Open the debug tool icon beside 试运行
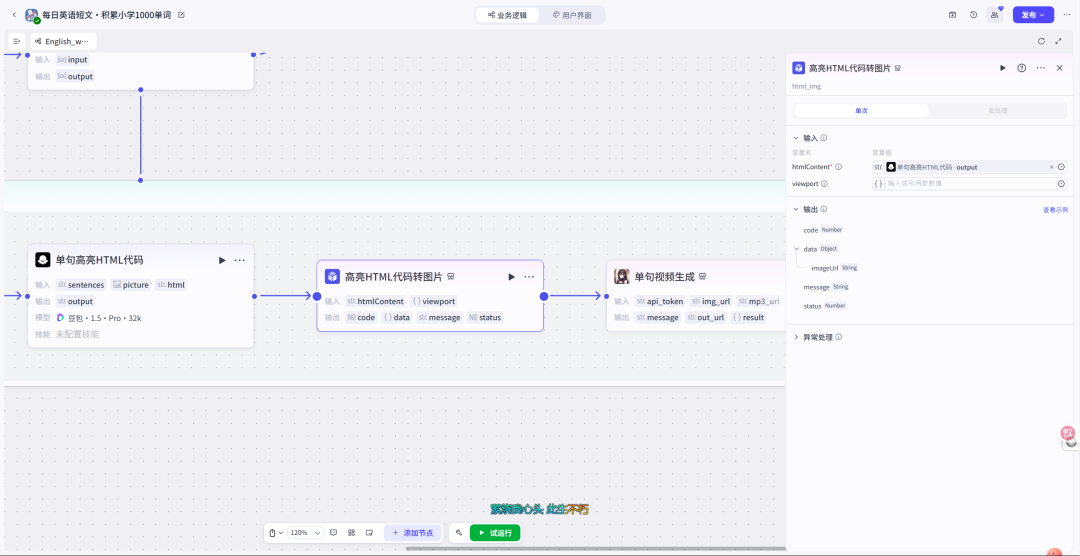Viewport: 1080px width, 556px height. [x=459, y=533]
